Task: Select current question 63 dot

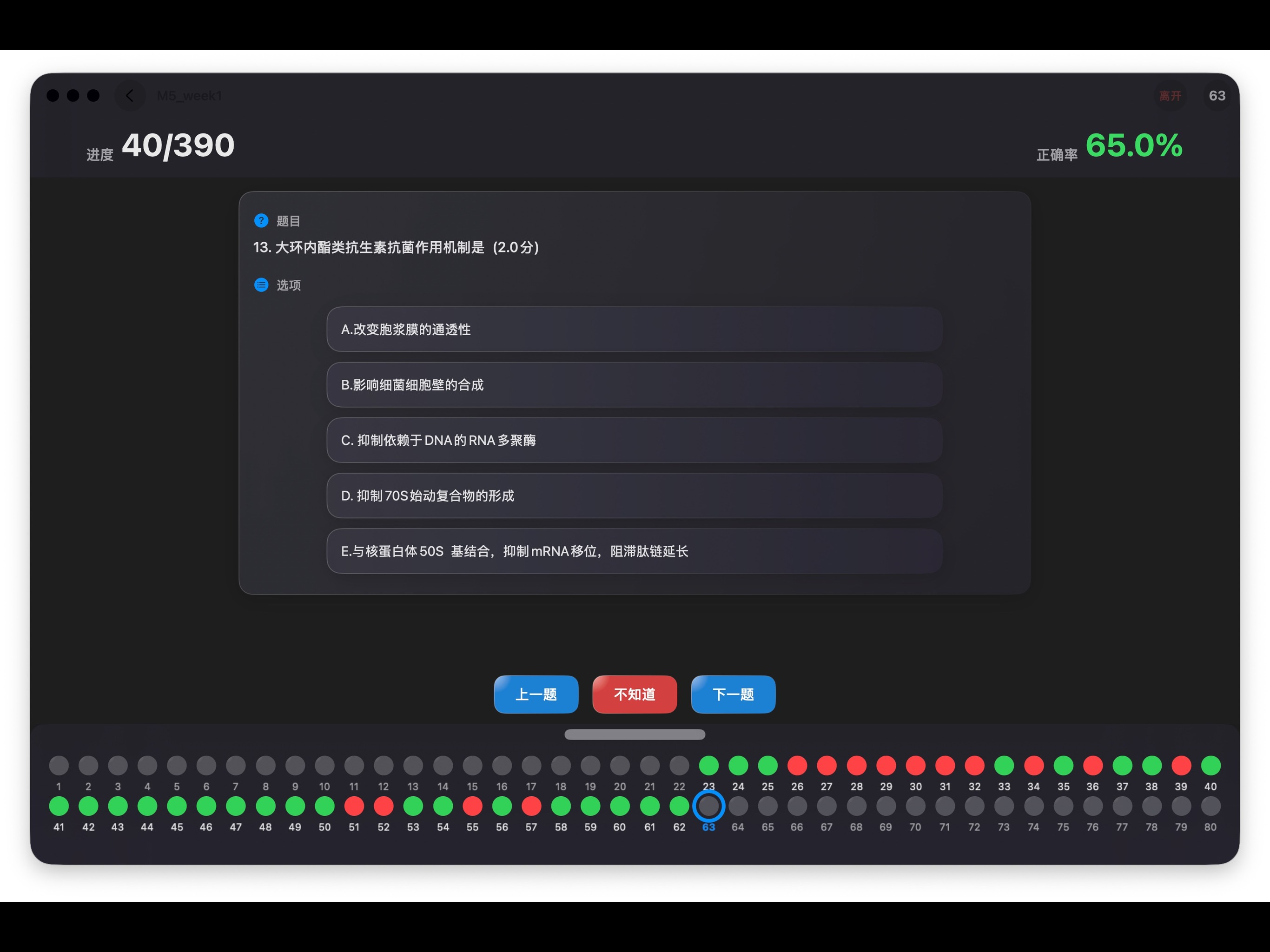Action: click(x=709, y=806)
